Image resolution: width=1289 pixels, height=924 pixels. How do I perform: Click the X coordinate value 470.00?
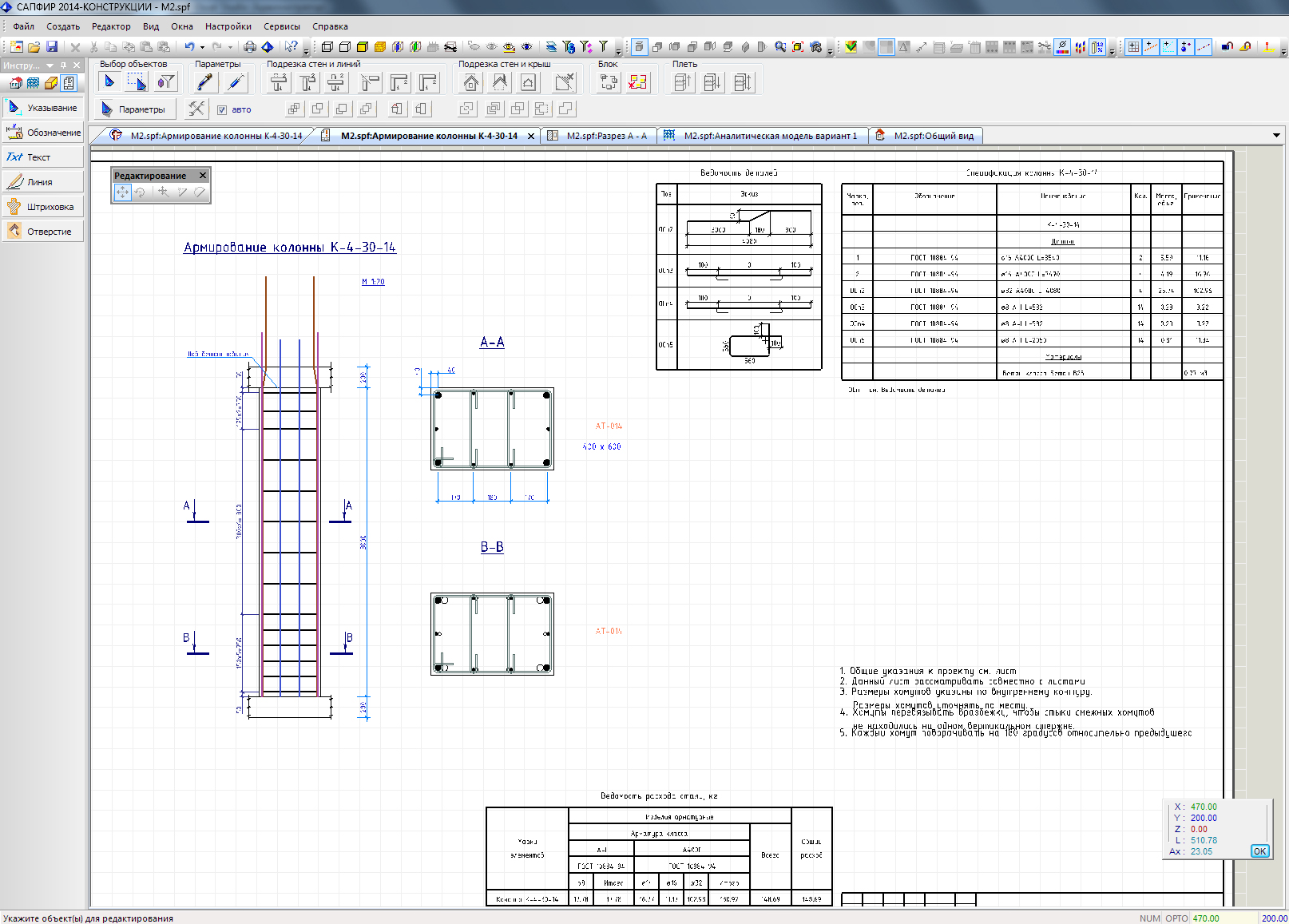tap(1204, 807)
